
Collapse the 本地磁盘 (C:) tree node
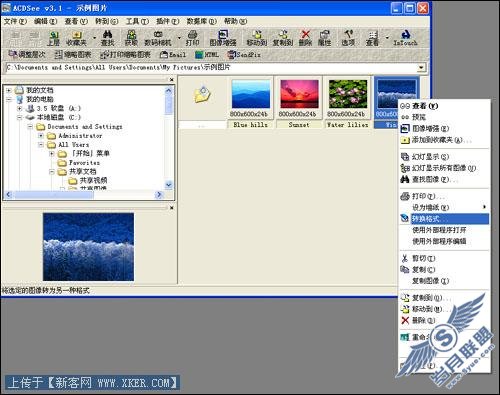click(19, 117)
